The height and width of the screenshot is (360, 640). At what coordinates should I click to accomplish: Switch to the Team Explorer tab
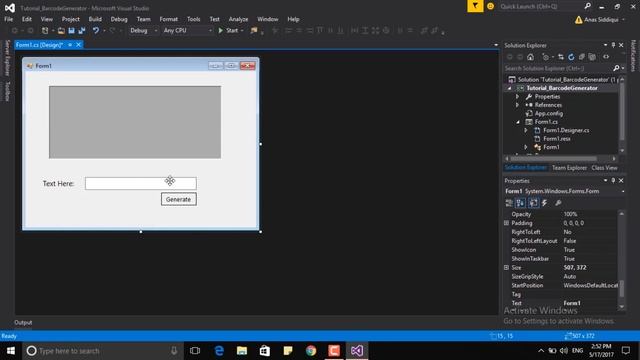[569, 168]
